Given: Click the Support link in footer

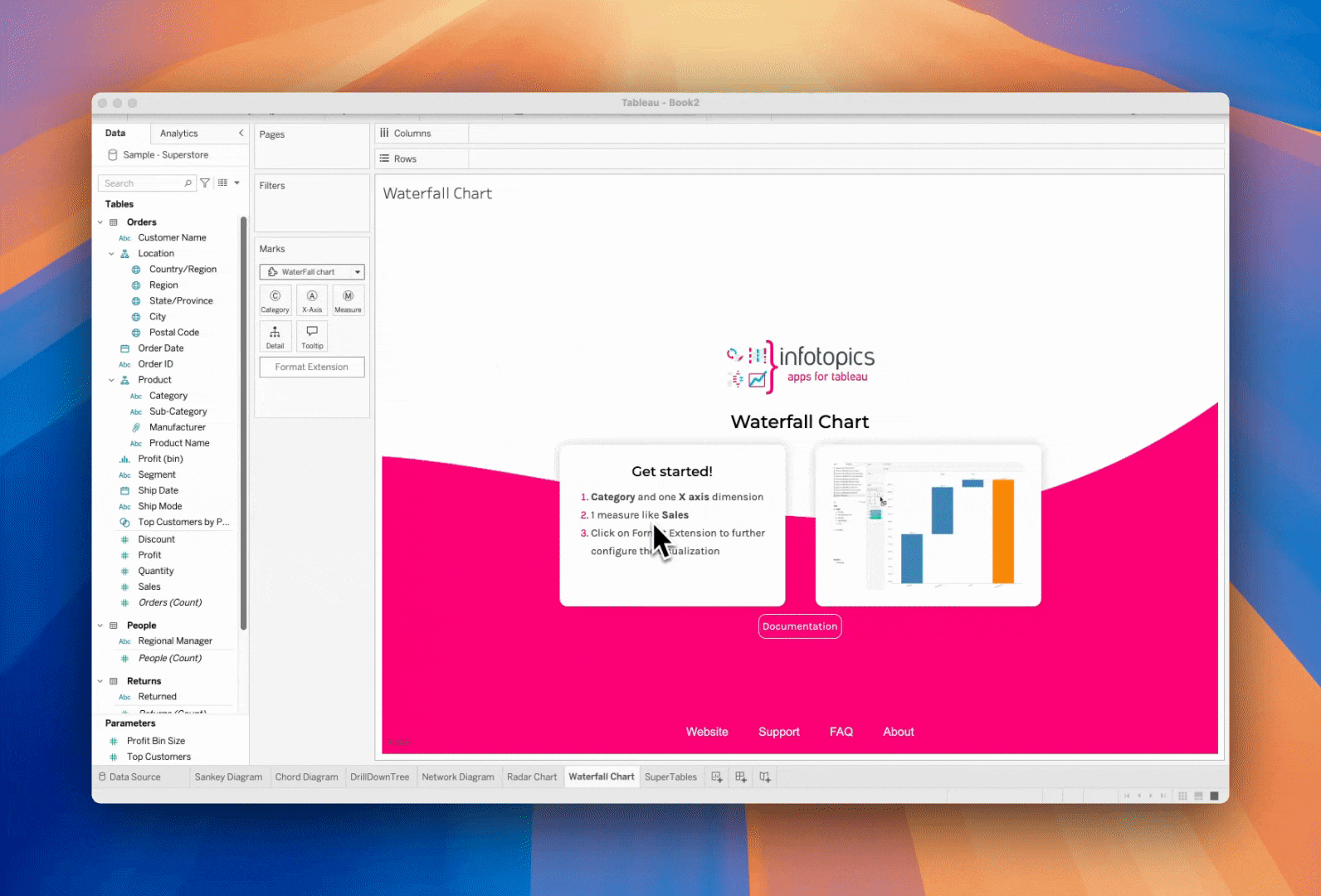Looking at the screenshot, I should click(x=778, y=732).
